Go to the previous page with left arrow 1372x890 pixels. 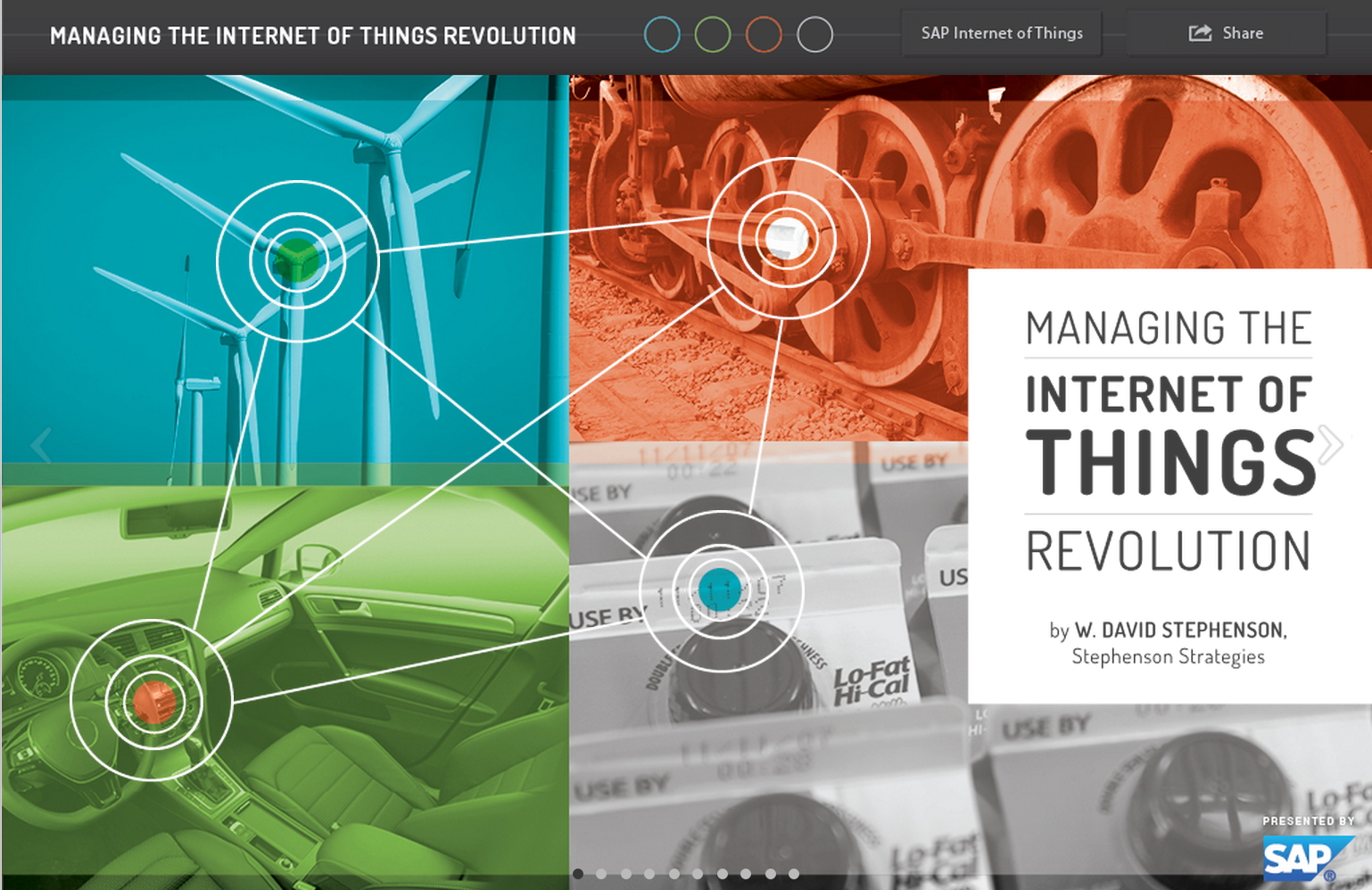(41, 445)
